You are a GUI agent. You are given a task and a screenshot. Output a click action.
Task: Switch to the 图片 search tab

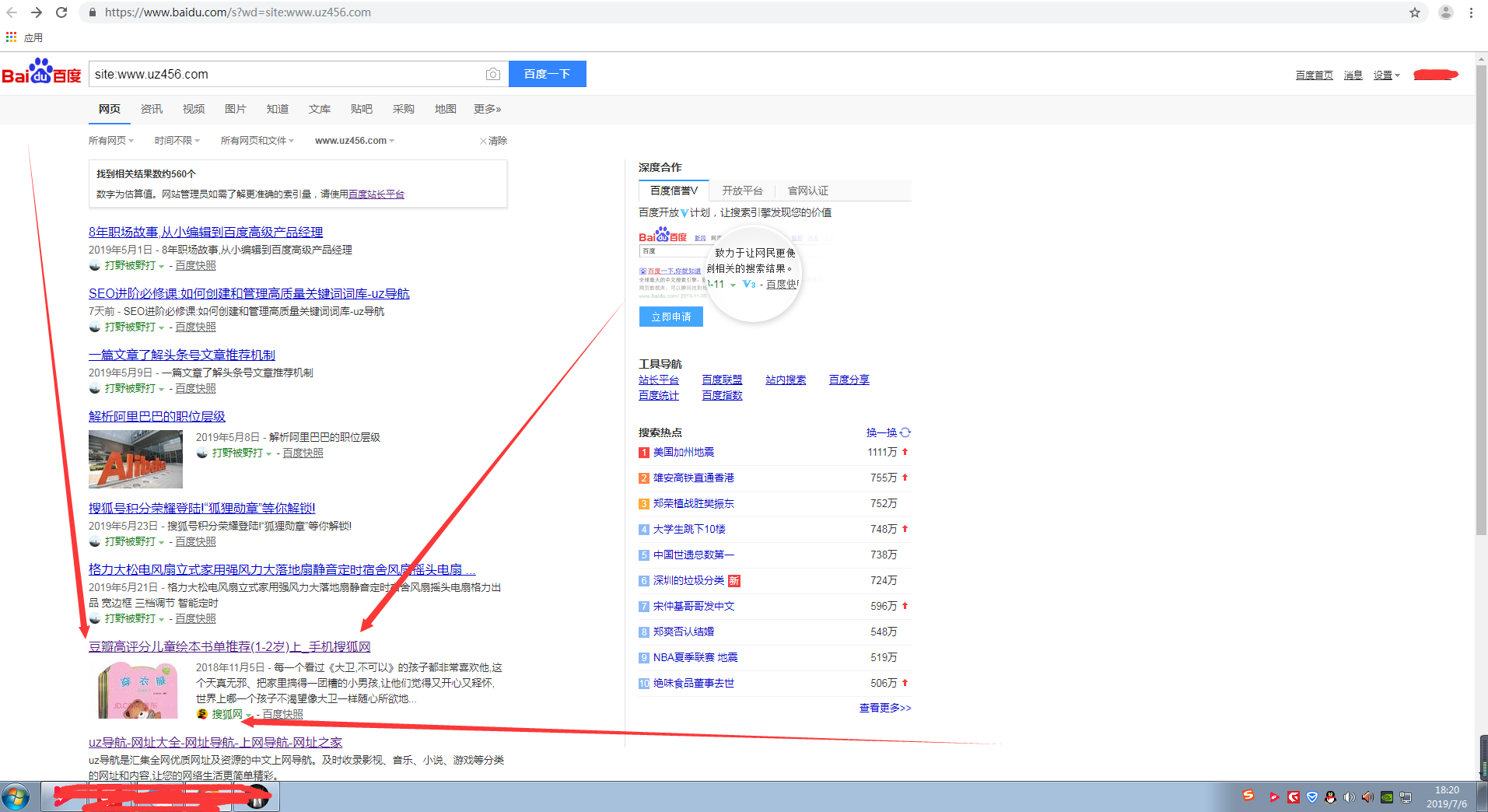point(235,109)
